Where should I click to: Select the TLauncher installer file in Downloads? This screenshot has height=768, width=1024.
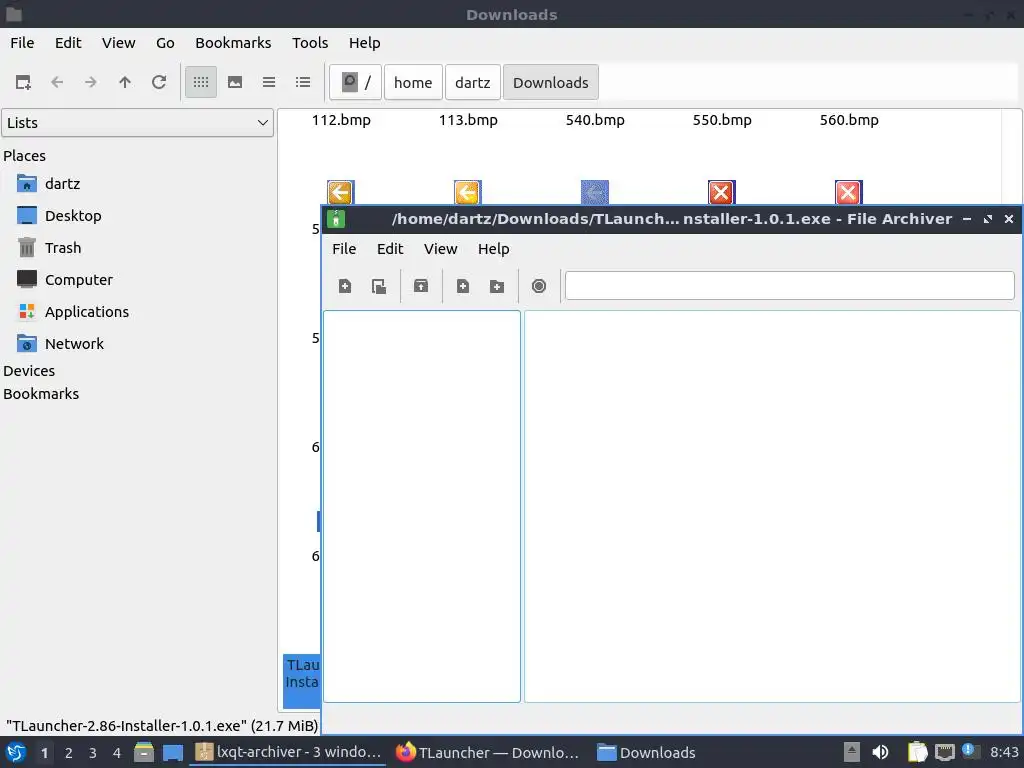coord(302,680)
